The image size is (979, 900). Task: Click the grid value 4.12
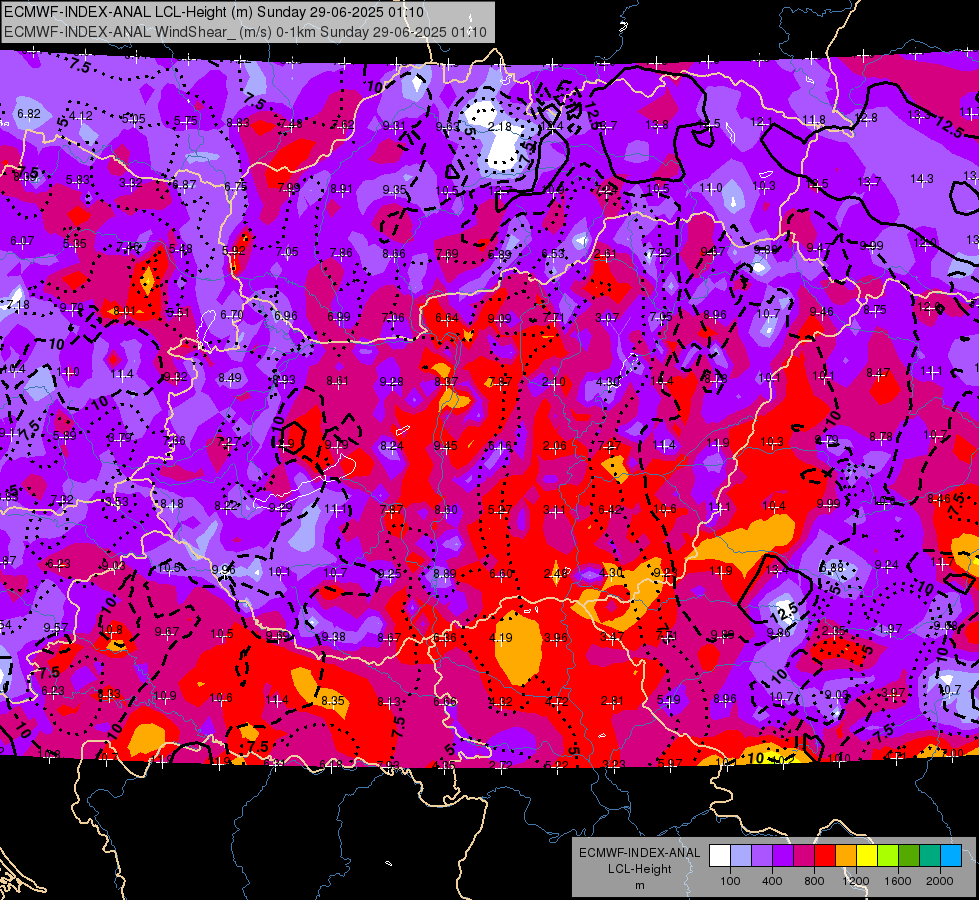point(81,116)
